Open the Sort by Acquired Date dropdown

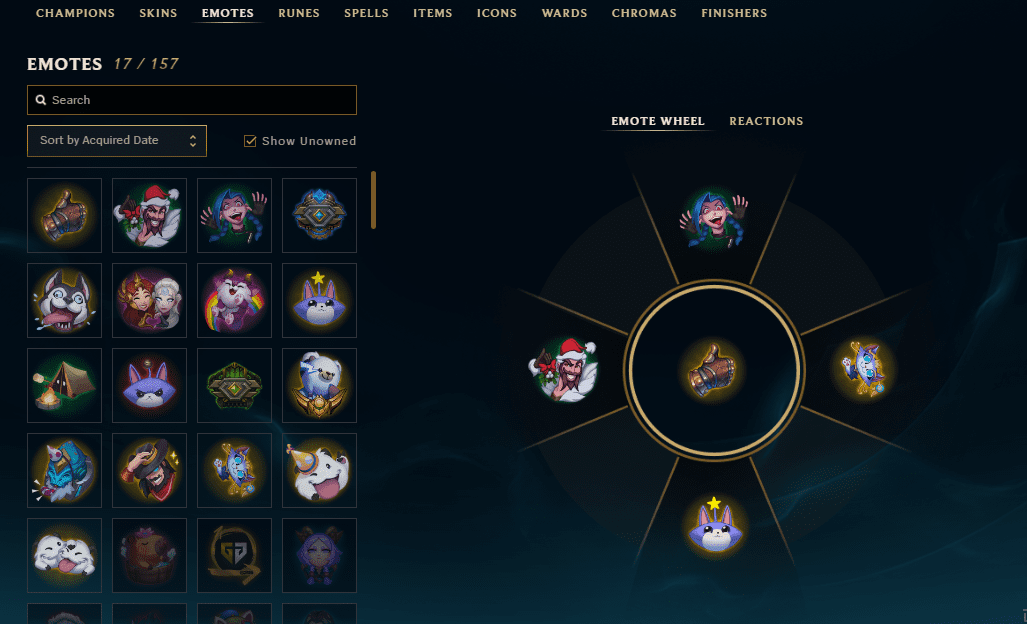click(117, 141)
